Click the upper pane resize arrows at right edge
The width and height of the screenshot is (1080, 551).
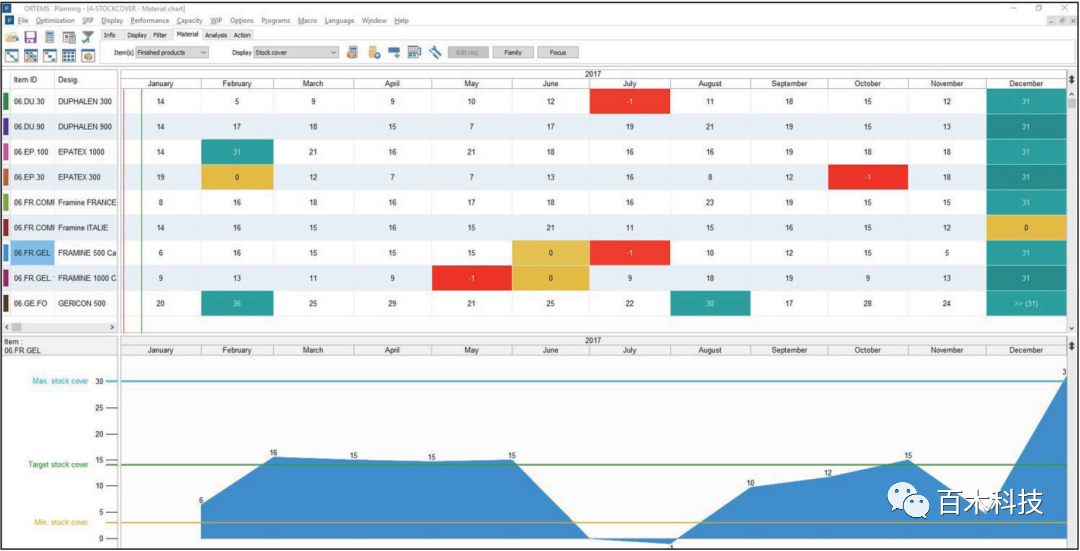(1072, 79)
